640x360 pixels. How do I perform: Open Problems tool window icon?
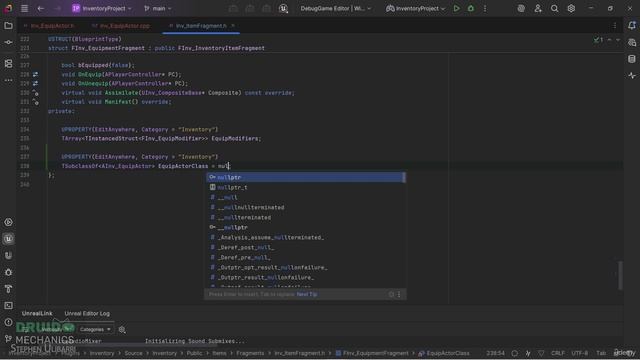pyautogui.click(x=8, y=322)
